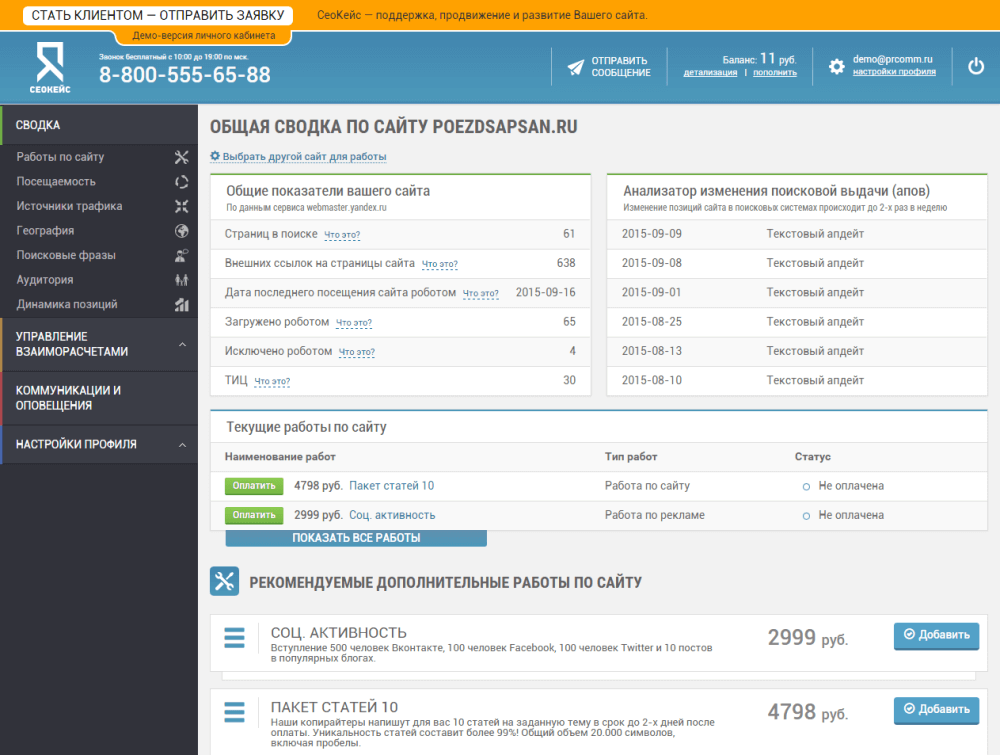Click Выбрать другой сайт для работы link

[304, 156]
